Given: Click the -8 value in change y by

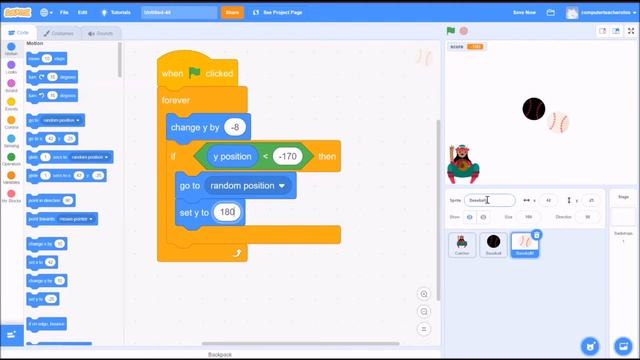Looking at the screenshot, I should pyautogui.click(x=235, y=127).
